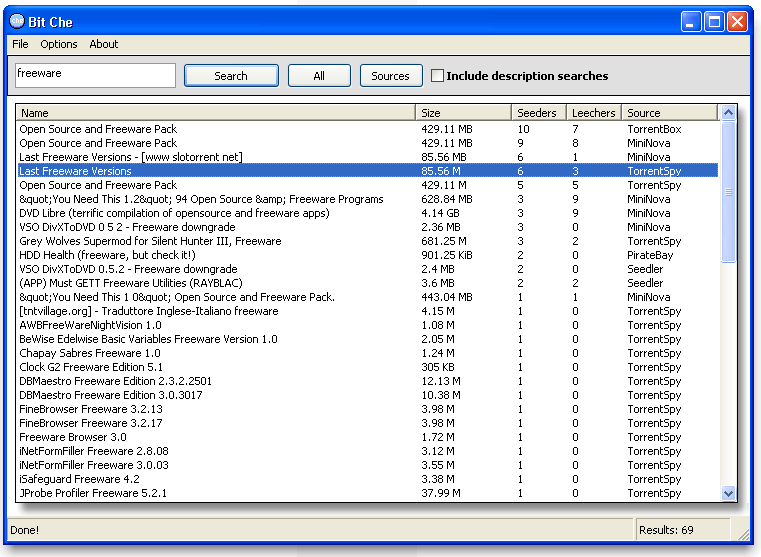Select VSO DivXToDVD 0.5.2 Seedler row
This screenshot has width=761, height=557.
[367, 269]
